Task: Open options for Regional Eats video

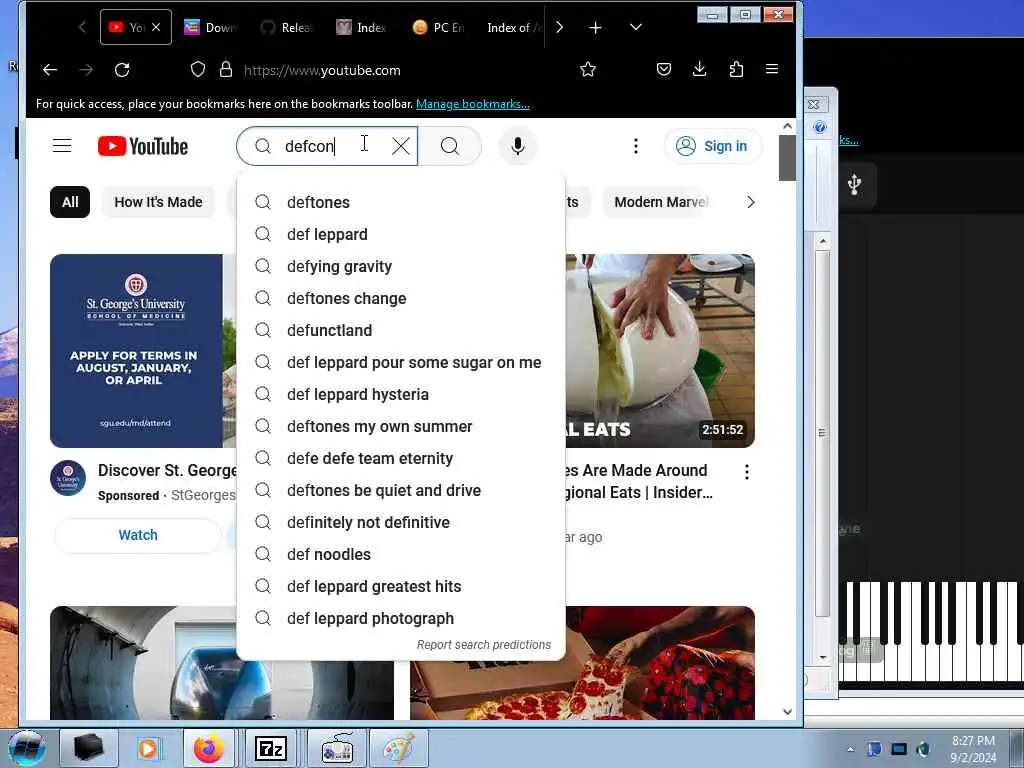Action: 746,472
